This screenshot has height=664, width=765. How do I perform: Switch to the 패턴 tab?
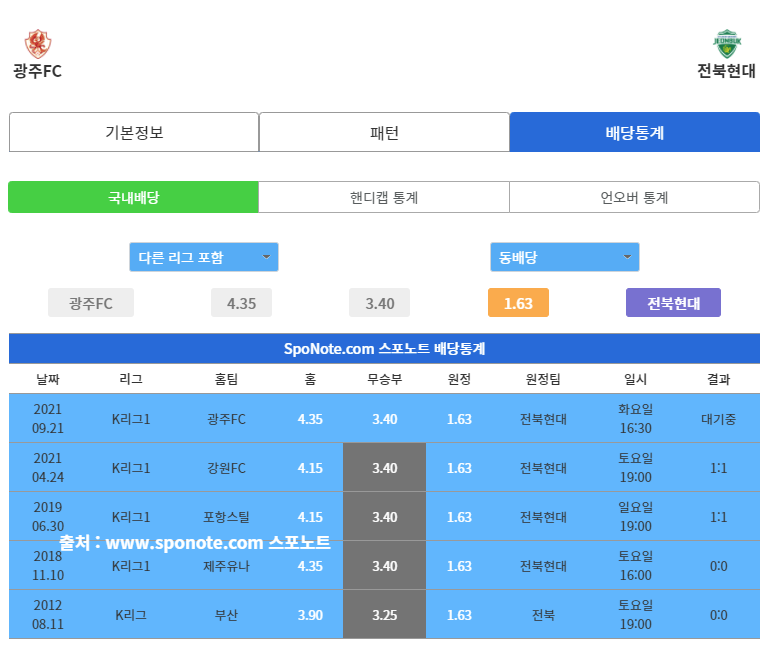(x=384, y=132)
